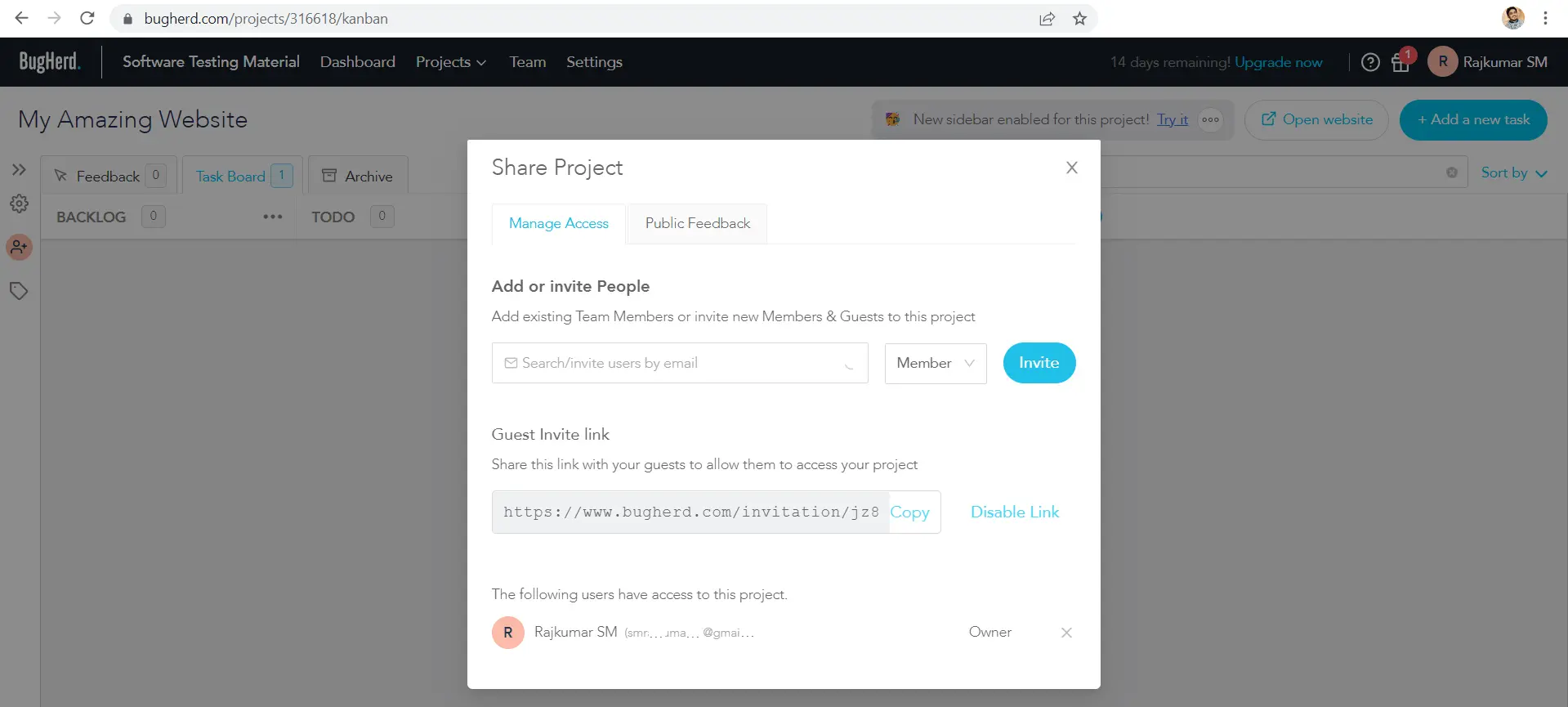Open BACKLOG column three-dot menu
Image resolution: width=1568 pixels, height=707 pixels.
272,217
